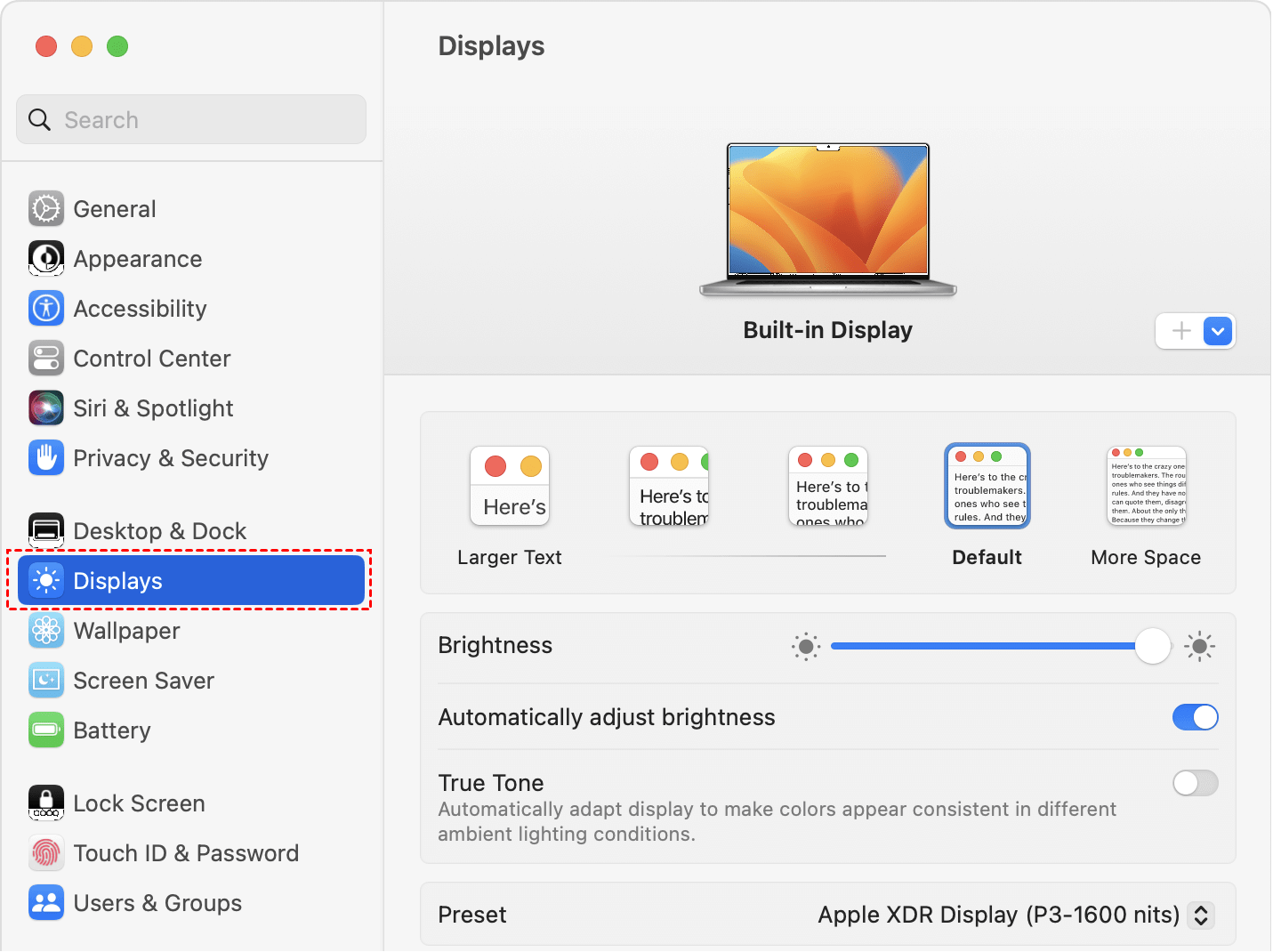The width and height of the screenshot is (1273, 952).
Task: Expand the blue chevron beside the plus button
Action: (1218, 331)
